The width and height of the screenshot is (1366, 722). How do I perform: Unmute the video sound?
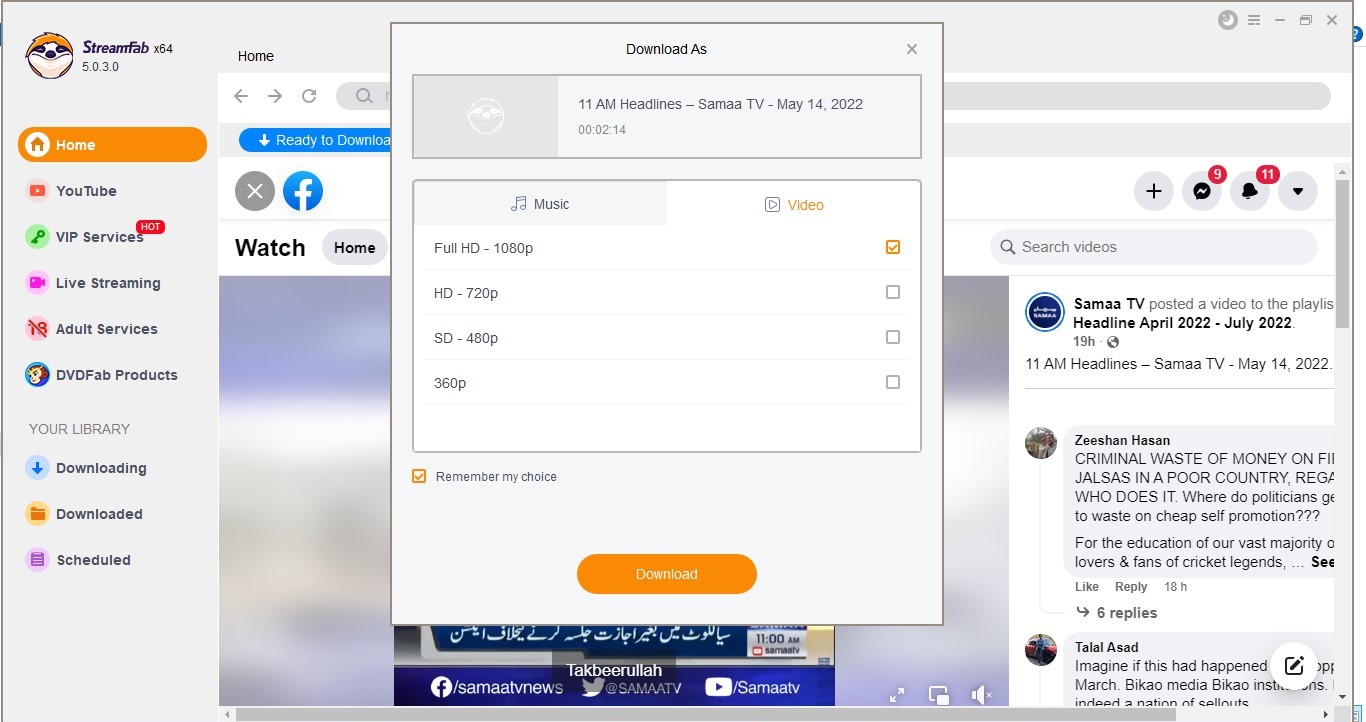tap(981, 695)
